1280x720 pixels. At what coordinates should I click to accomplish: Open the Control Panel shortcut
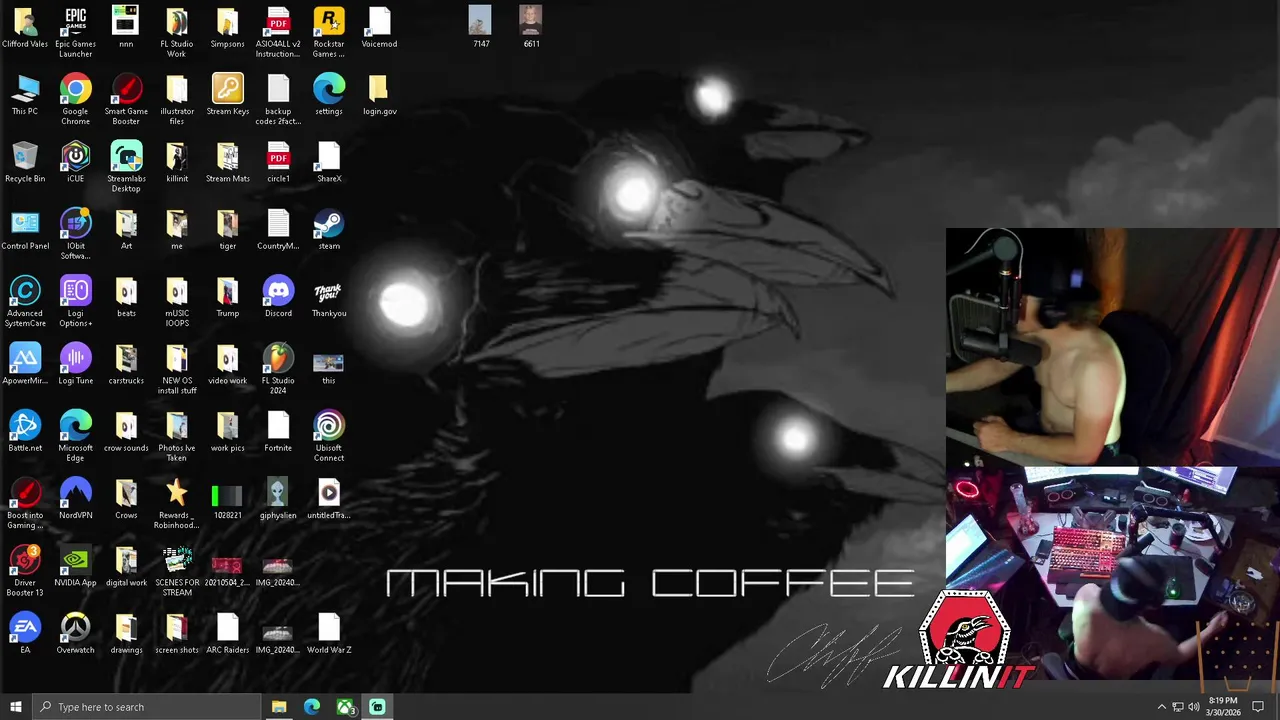coord(25,224)
